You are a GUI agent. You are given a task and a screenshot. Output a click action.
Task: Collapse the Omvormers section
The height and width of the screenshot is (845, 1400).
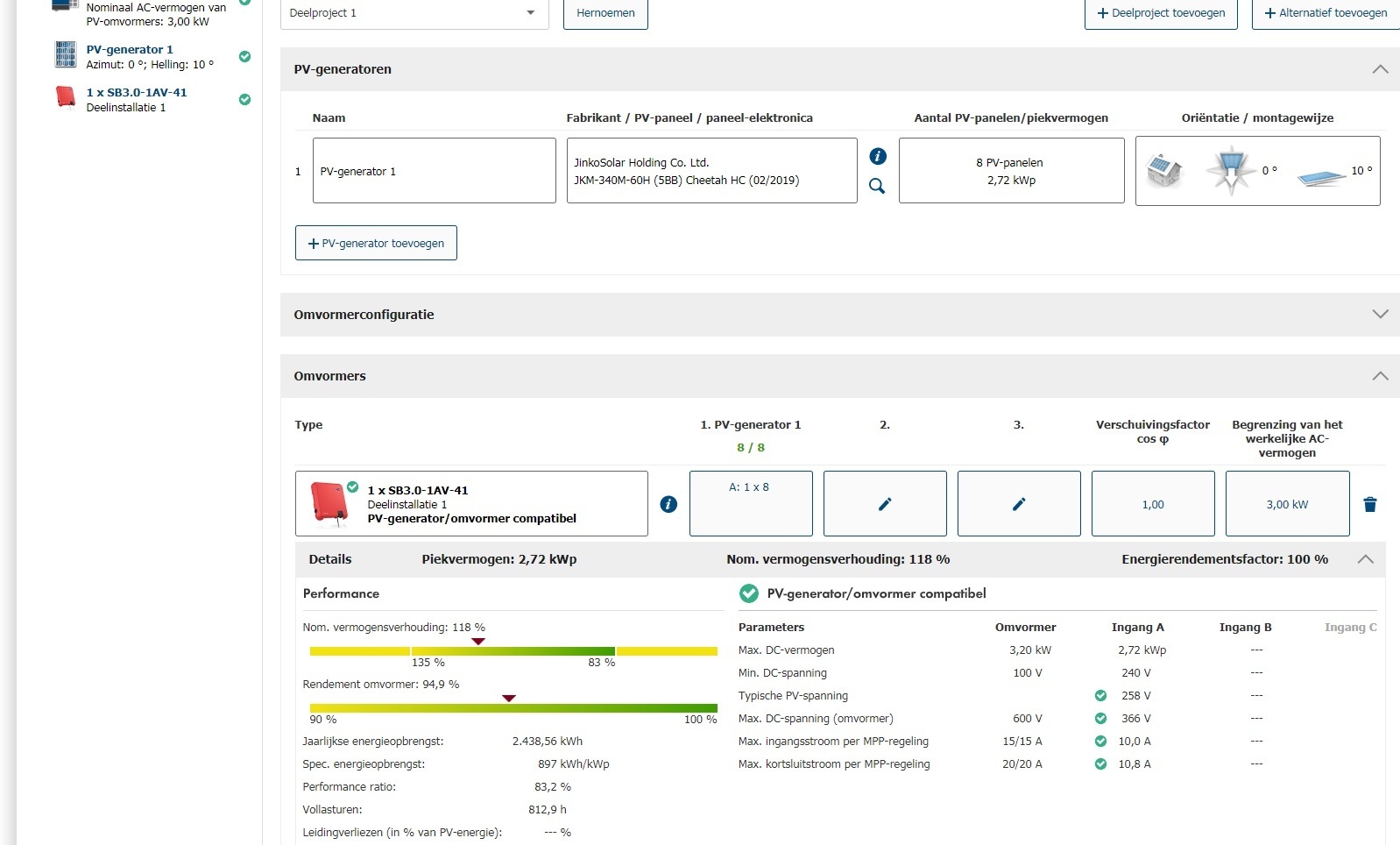click(1380, 376)
